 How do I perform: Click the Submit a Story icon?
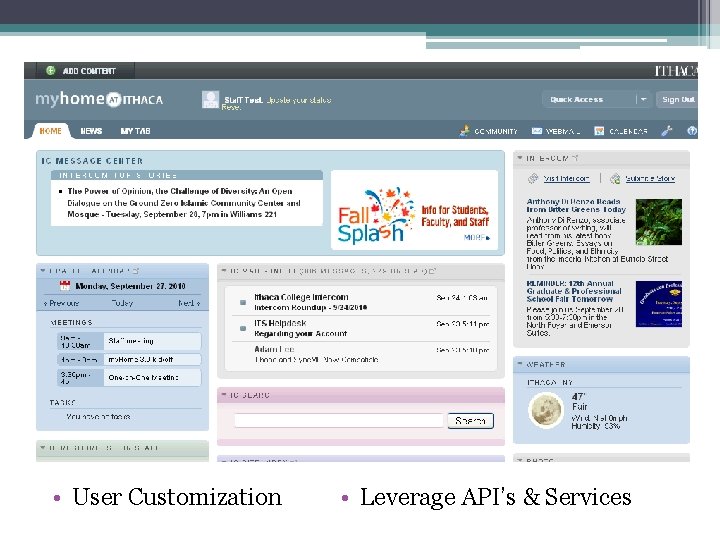(615, 178)
